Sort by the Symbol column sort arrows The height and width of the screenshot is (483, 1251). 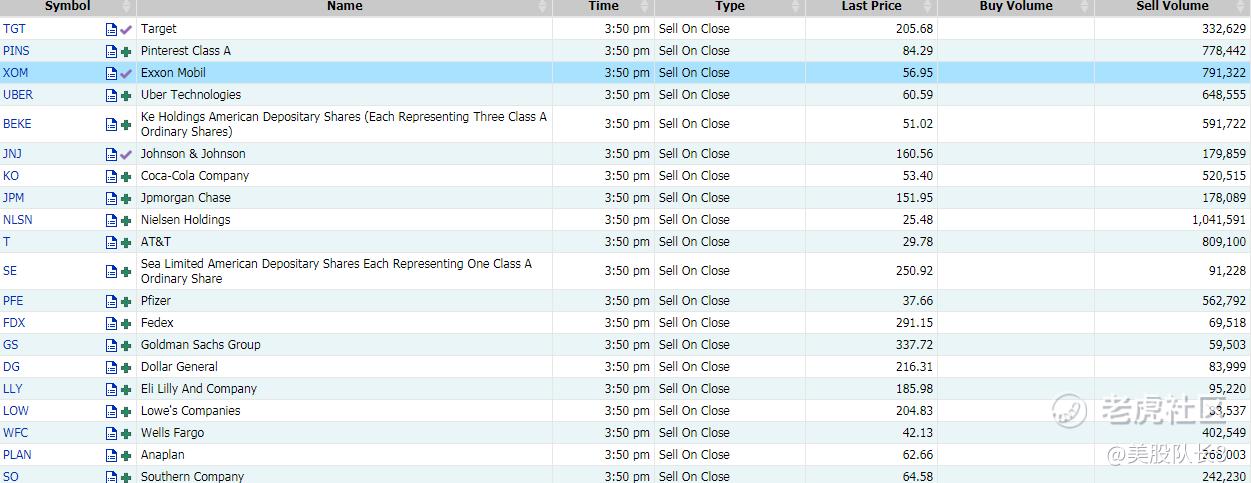tap(126, 6)
